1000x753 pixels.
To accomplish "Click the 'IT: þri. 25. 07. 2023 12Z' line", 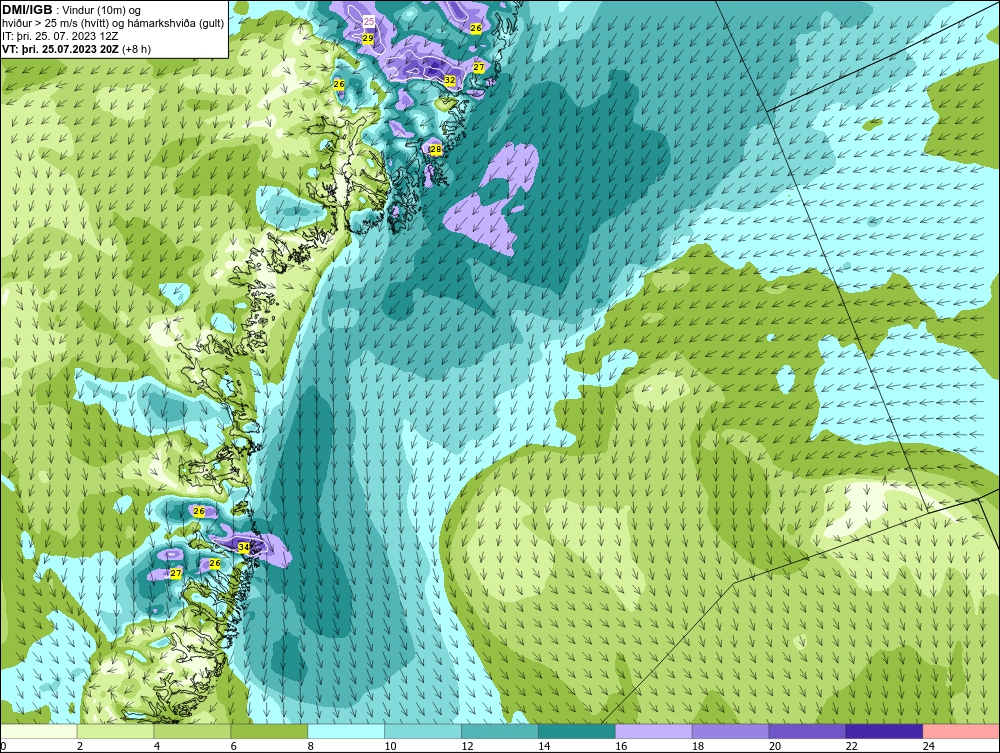I will coord(60,36).
